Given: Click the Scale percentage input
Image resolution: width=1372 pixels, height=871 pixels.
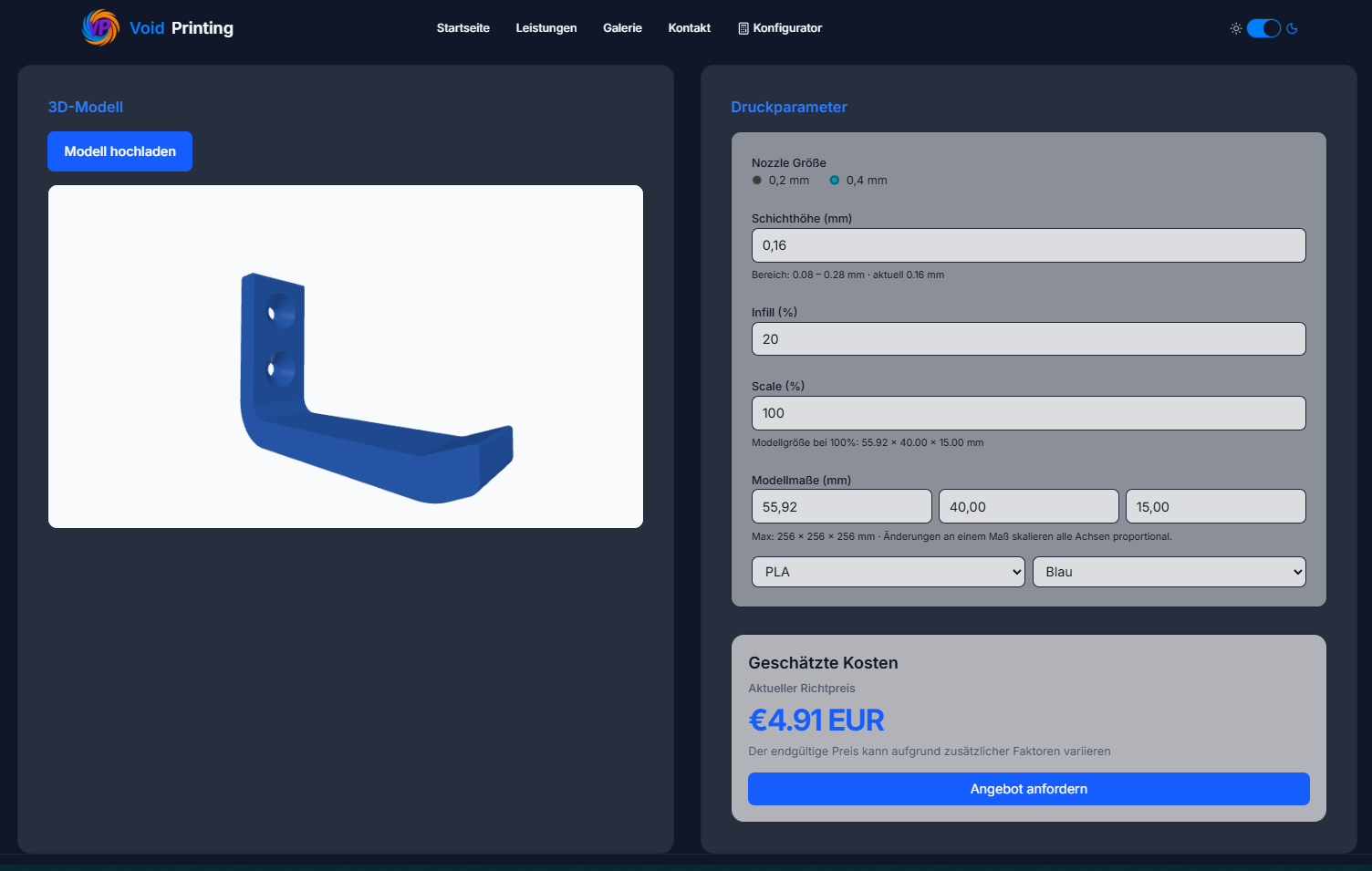Looking at the screenshot, I should coord(1028,413).
